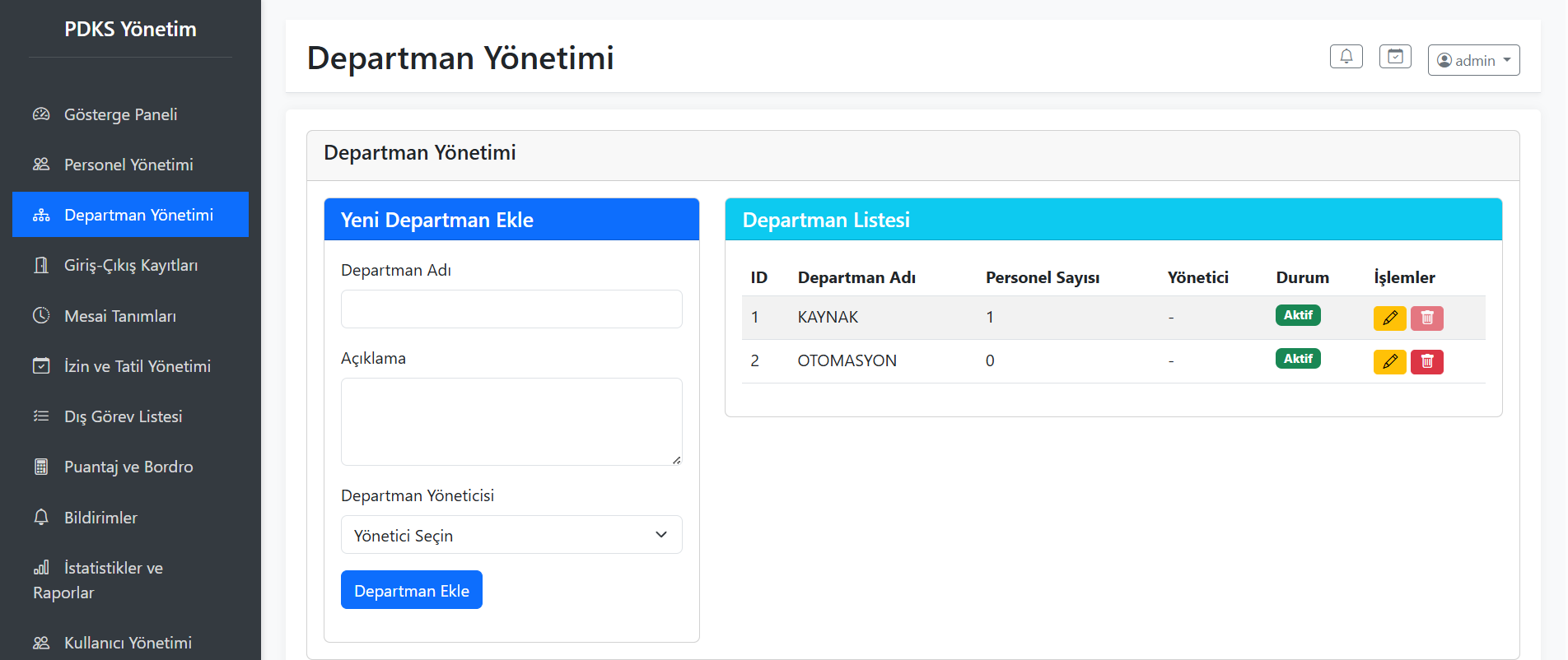
Task: Delete the OTOMASYON department with trash icon
Action: (1426, 361)
